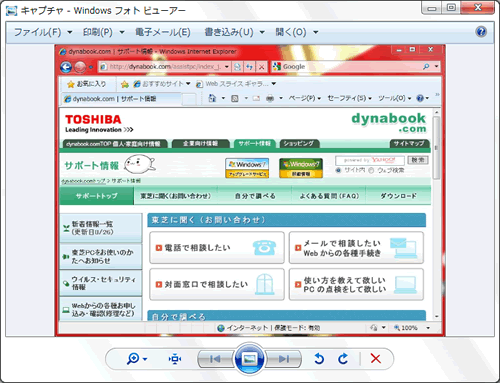Expand the arrow next to the zoom magnifier
The width and height of the screenshot is (500, 383).
point(145,359)
